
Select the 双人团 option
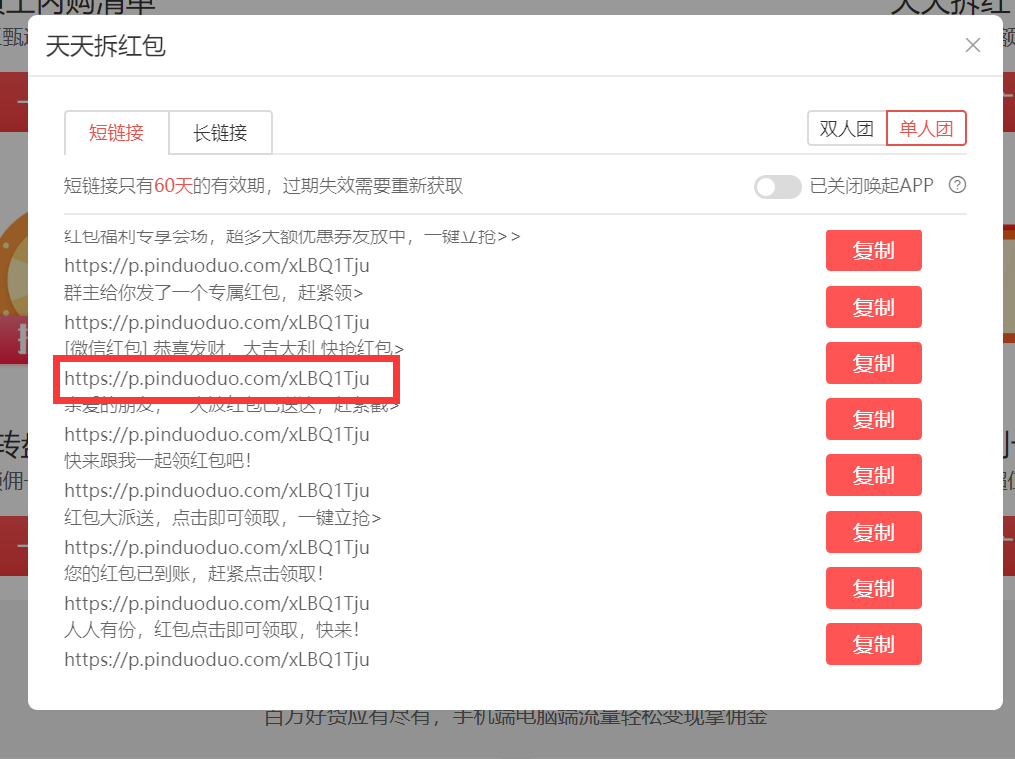pos(847,128)
